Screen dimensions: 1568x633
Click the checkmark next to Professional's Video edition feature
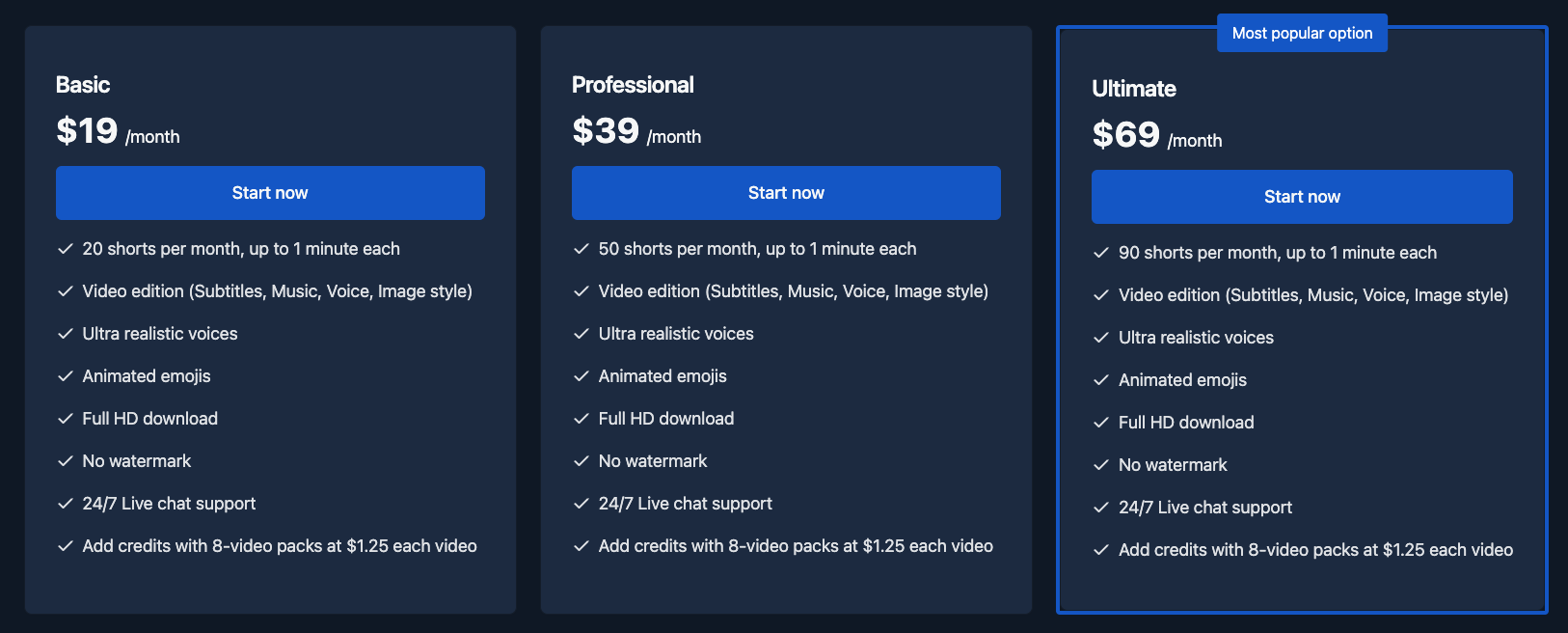582,290
